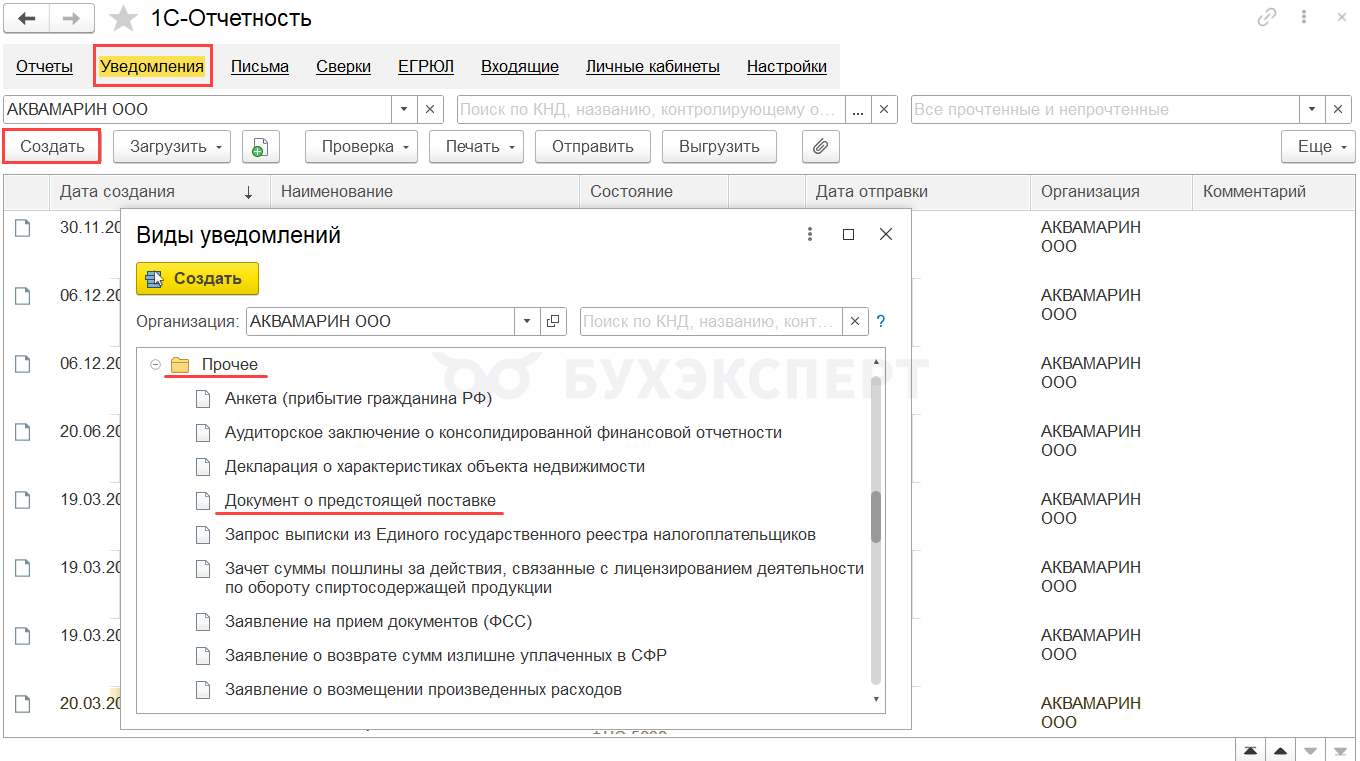The height and width of the screenshot is (761, 1360).
Task: Open the dialog's Организация dropdown arrow
Action: pyautogui.click(x=528, y=322)
